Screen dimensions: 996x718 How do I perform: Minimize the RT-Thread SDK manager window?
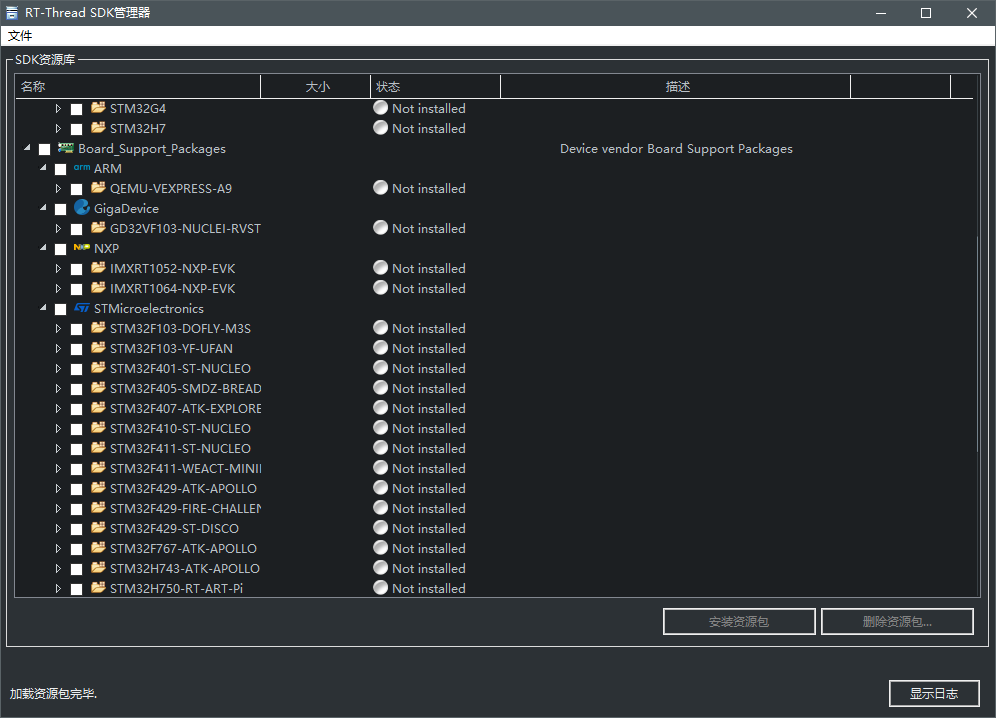click(881, 13)
